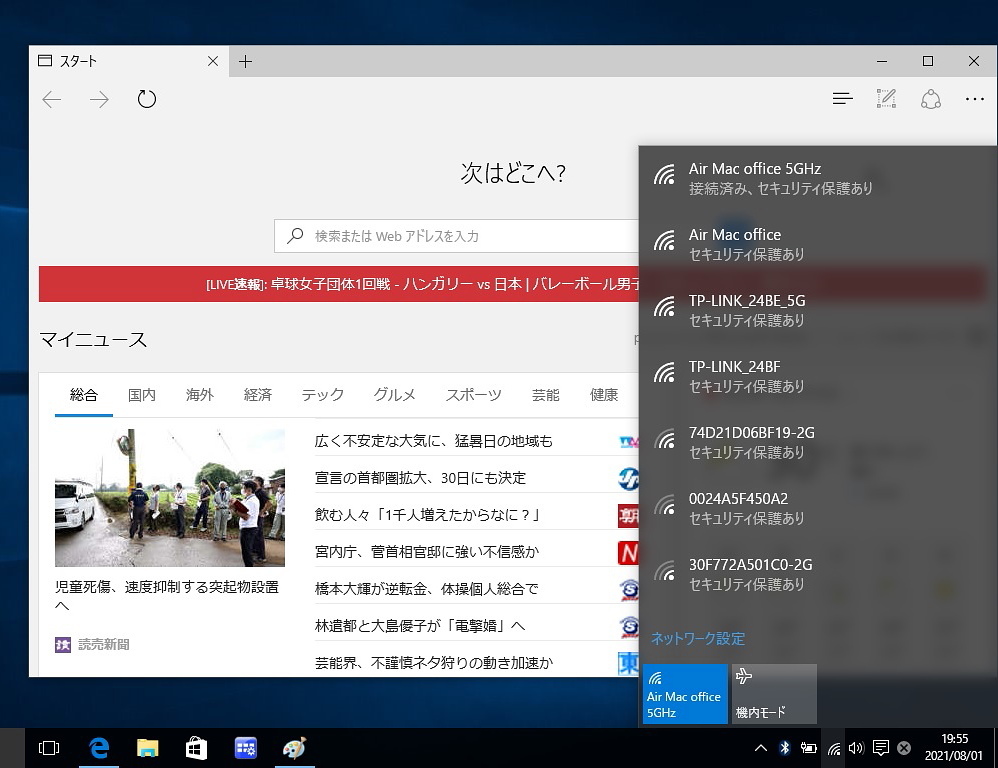Image resolution: width=998 pixels, height=768 pixels.
Task: Open headline 飲む人々「1千人増えたからなに？」
Action: (x=427, y=515)
